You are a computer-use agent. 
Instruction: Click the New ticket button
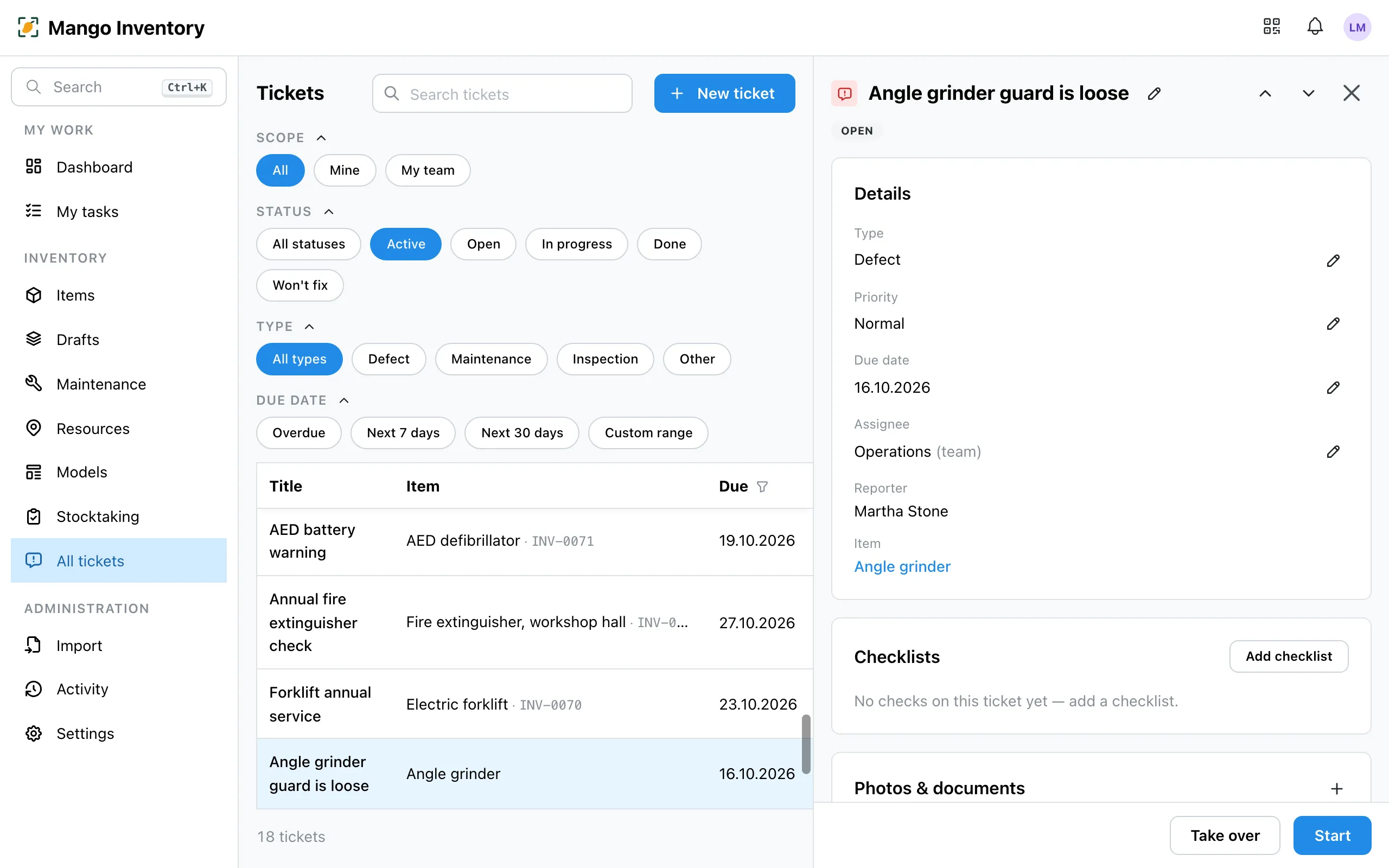[724, 93]
